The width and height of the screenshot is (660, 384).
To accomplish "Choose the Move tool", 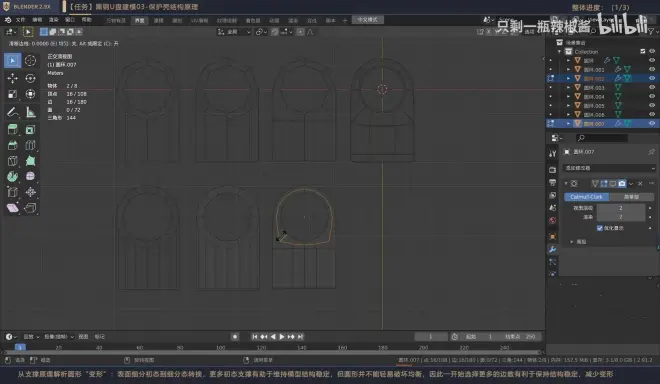I will (x=13, y=78).
